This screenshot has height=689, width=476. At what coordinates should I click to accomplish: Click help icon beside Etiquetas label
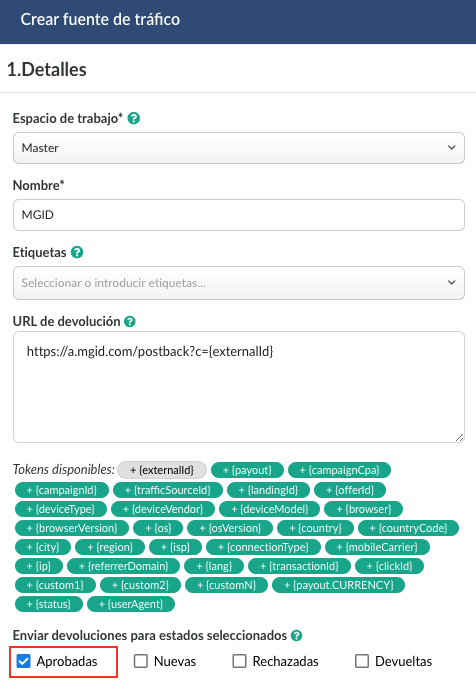pos(77,252)
